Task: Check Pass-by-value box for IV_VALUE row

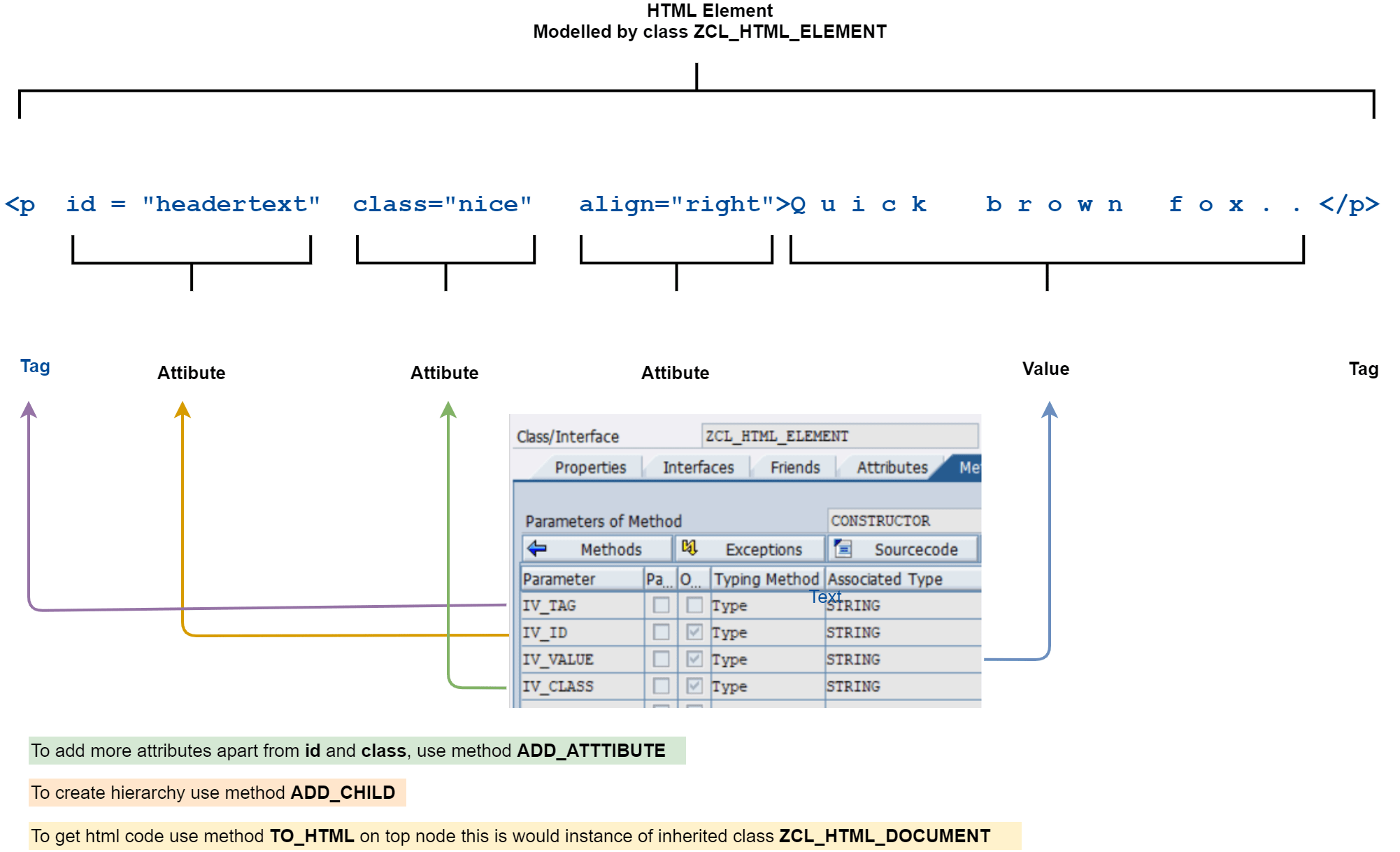Action: click(x=661, y=659)
